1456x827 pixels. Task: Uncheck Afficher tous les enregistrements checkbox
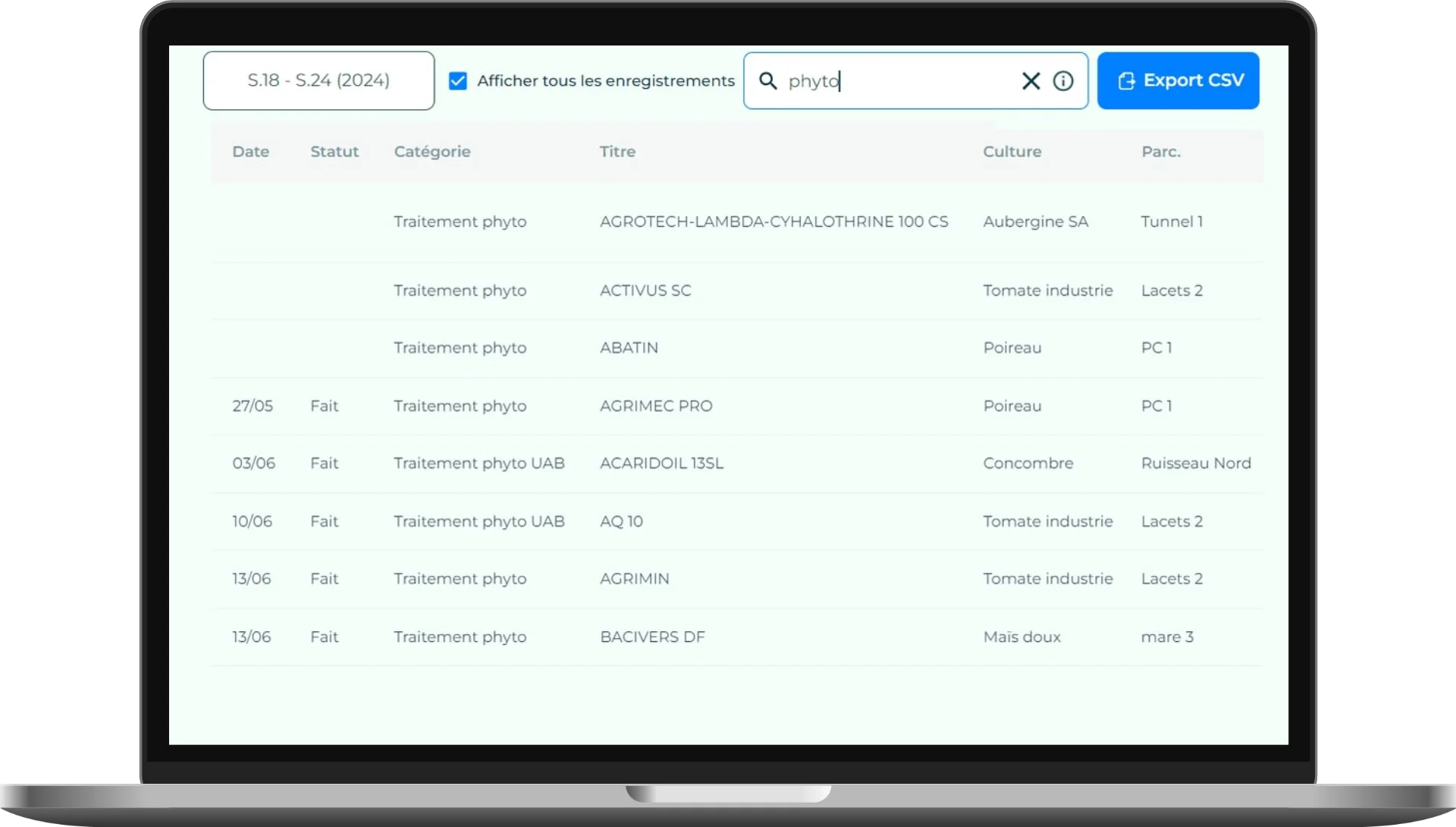458,80
